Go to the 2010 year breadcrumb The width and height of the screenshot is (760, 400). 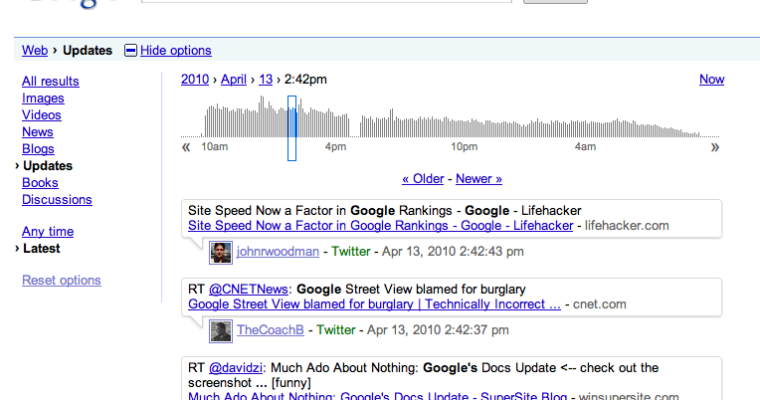[x=195, y=80]
